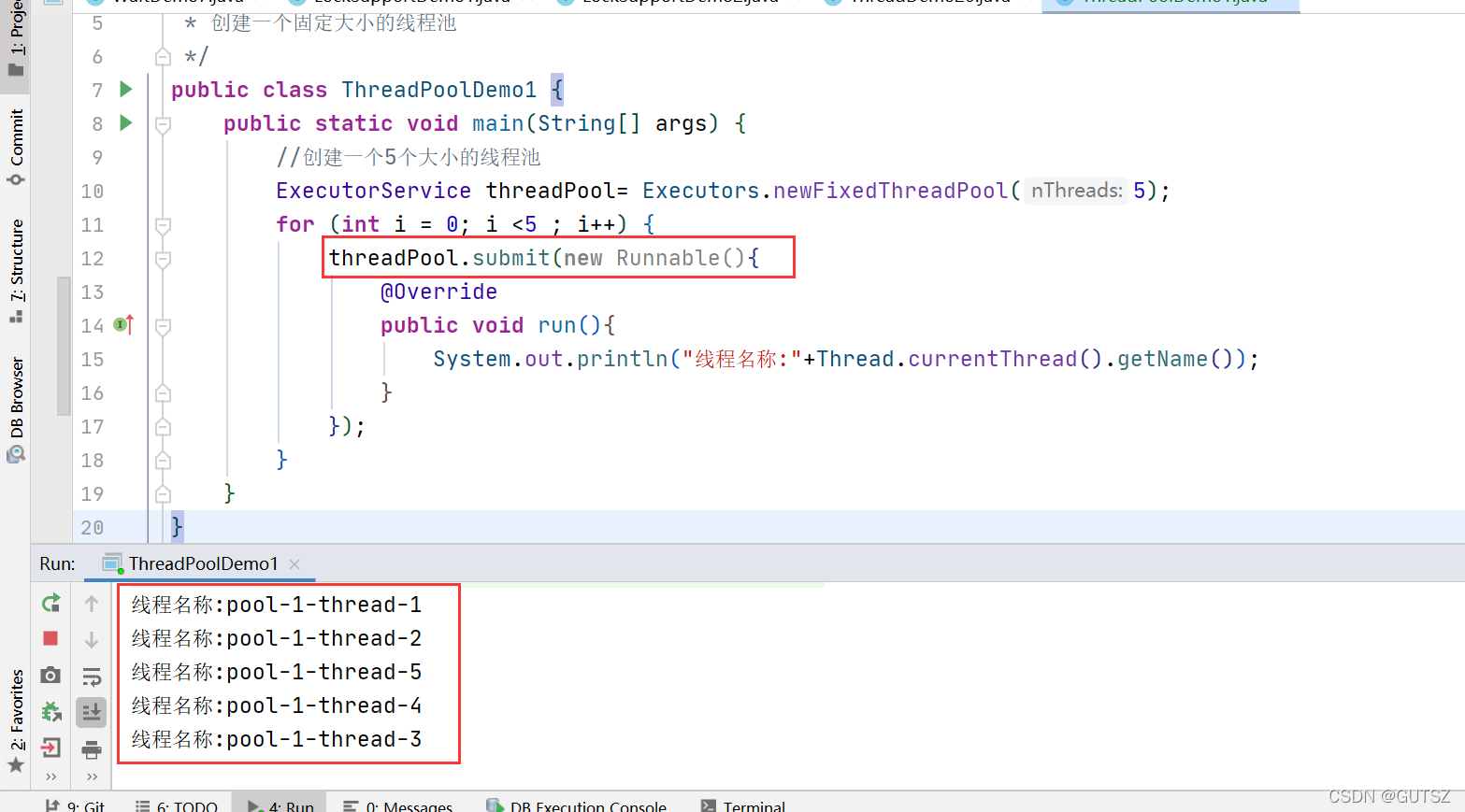Click ExecutorService type on line 10
This screenshot has height=812, width=1465.
point(373,191)
